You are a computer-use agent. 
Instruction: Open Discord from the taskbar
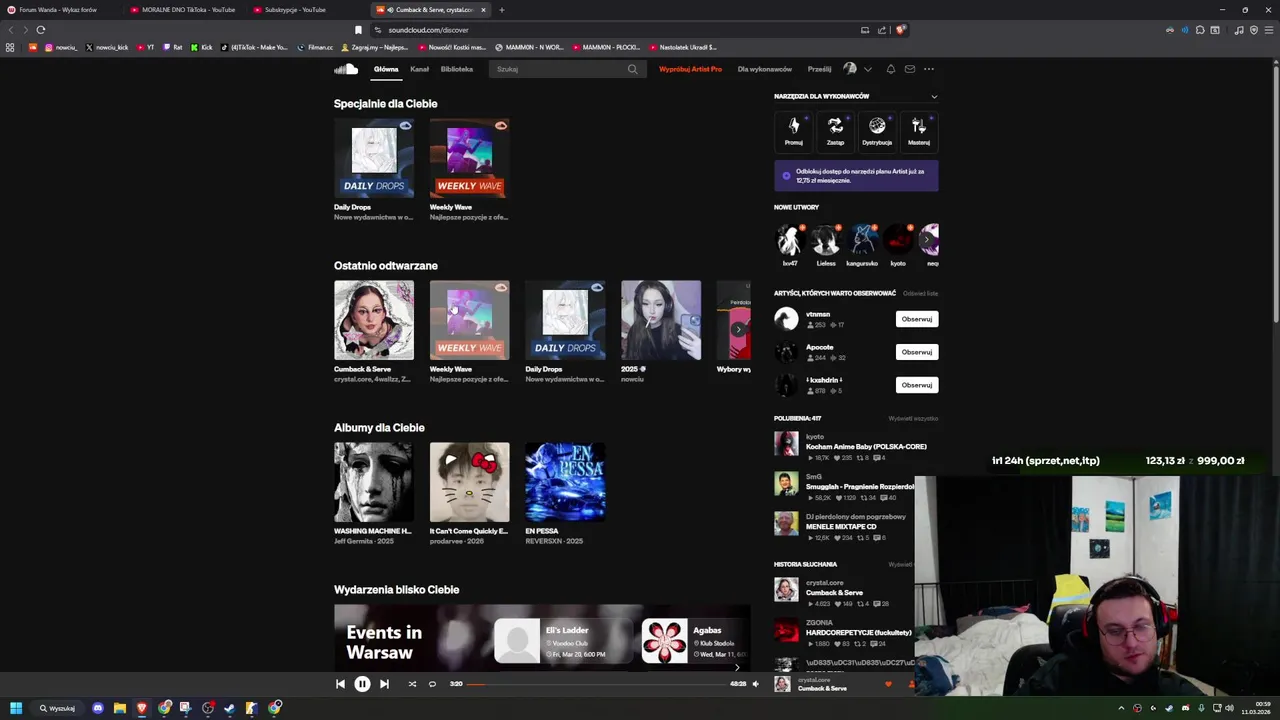(x=98, y=708)
